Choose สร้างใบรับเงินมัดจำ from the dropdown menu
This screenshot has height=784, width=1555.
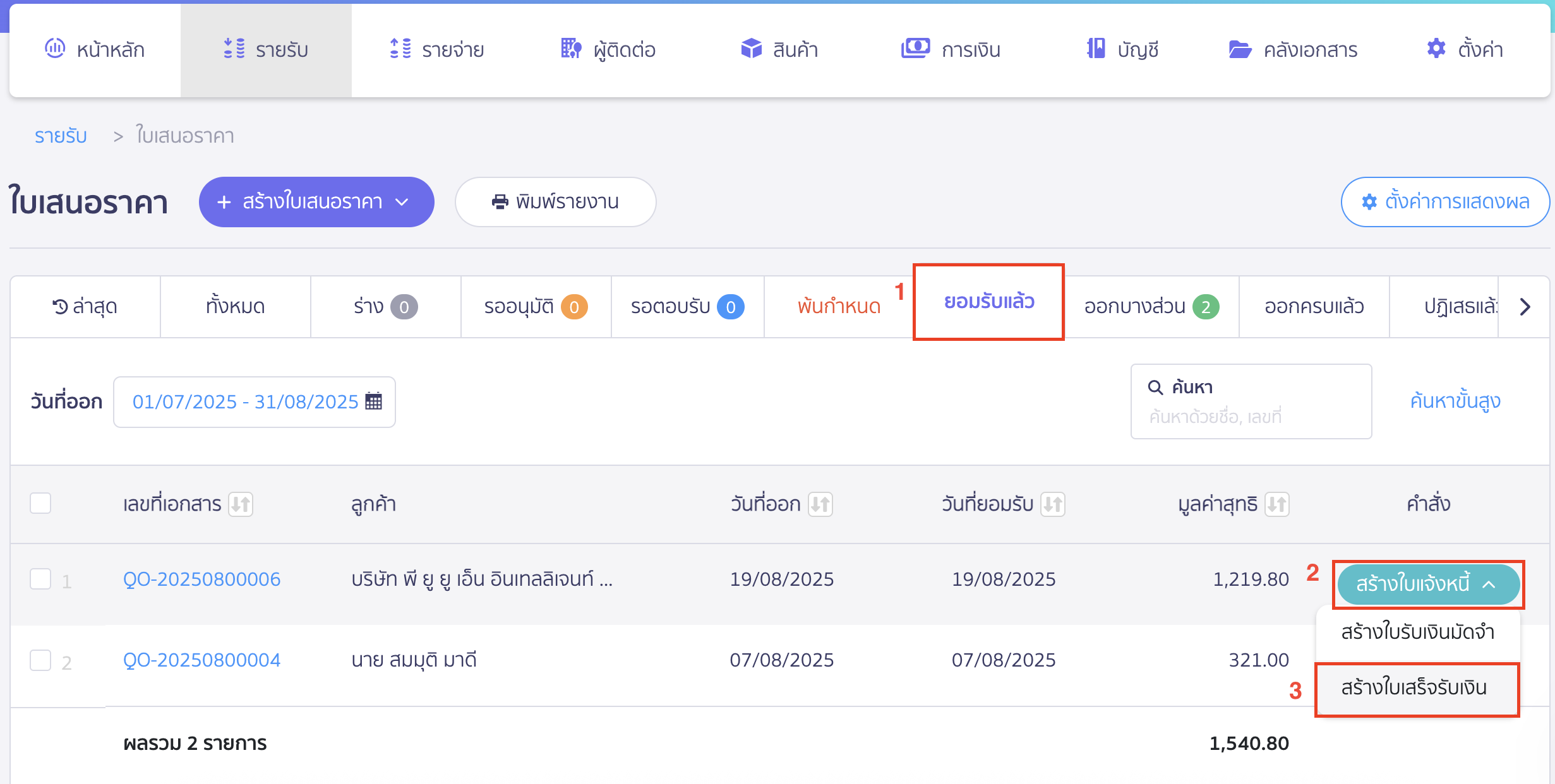point(1418,632)
